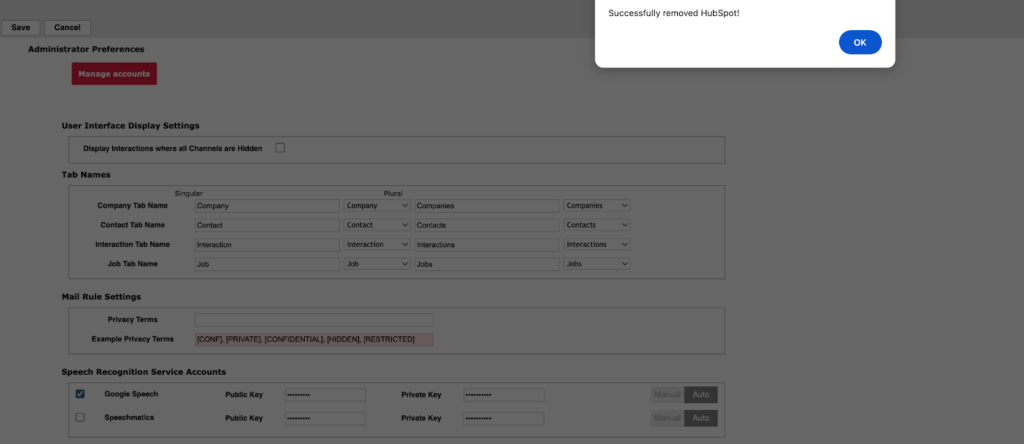Toggle Display Interactions where all Channels are Hidden
The width and height of the screenshot is (1024, 444).
280,148
